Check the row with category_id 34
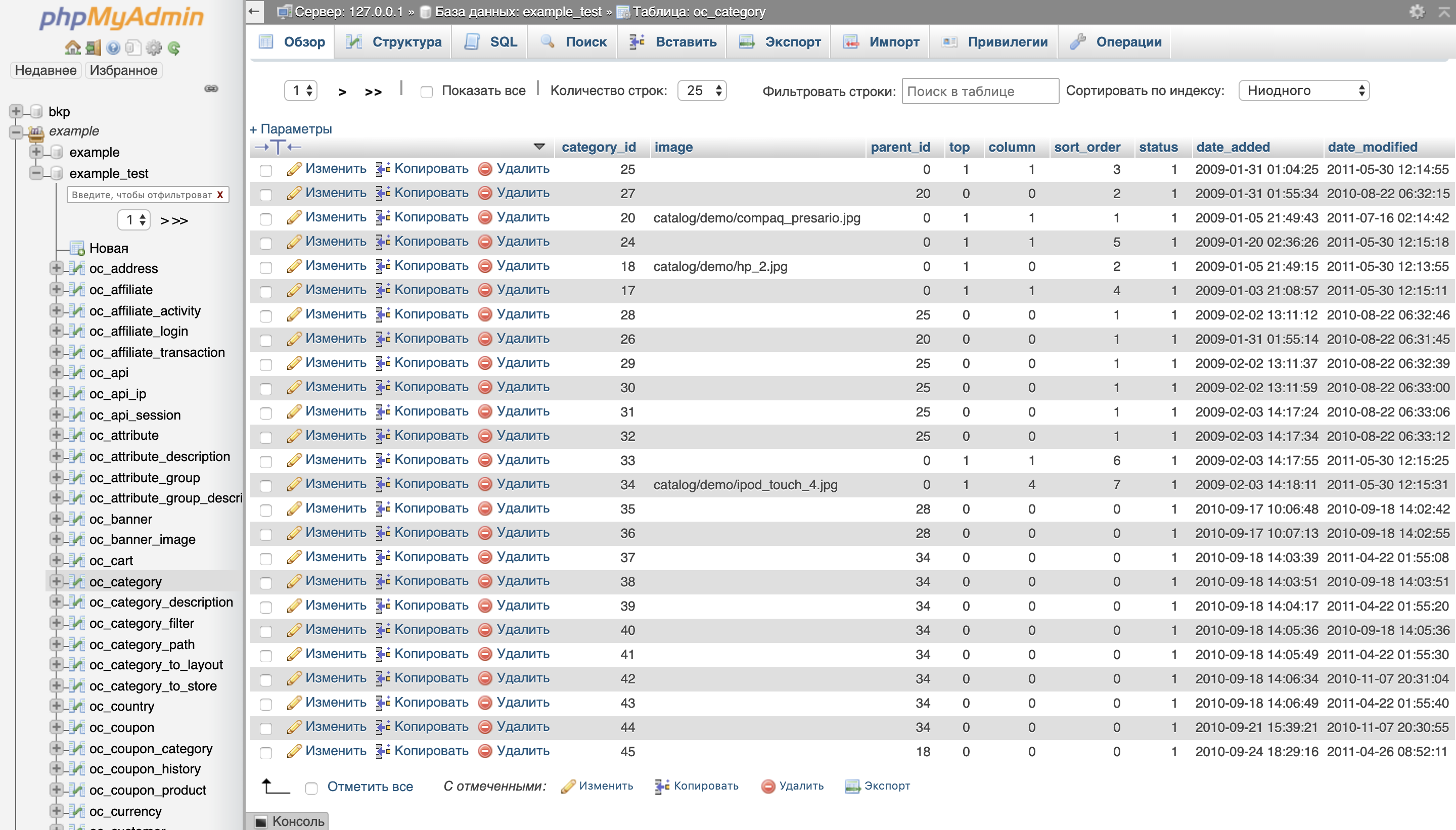1456x830 pixels. [265, 486]
